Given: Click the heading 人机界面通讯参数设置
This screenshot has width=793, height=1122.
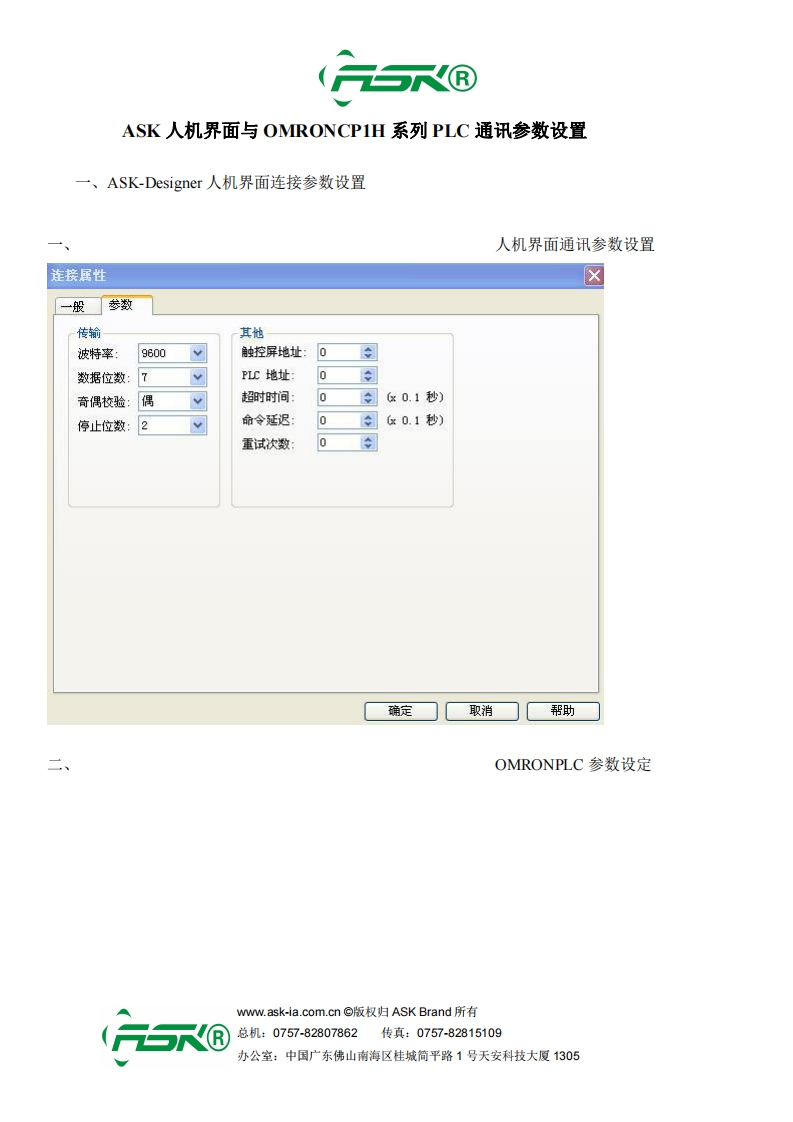Looking at the screenshot, I should pos(575,245).
